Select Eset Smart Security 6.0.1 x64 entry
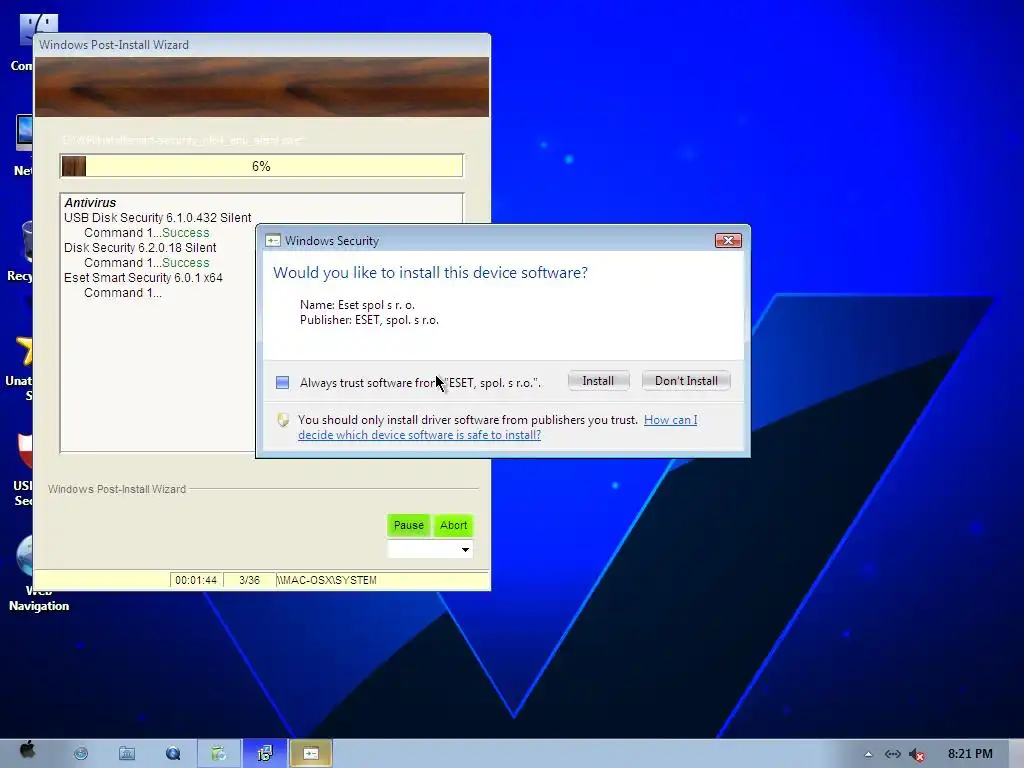 click(x=143, y=278)
